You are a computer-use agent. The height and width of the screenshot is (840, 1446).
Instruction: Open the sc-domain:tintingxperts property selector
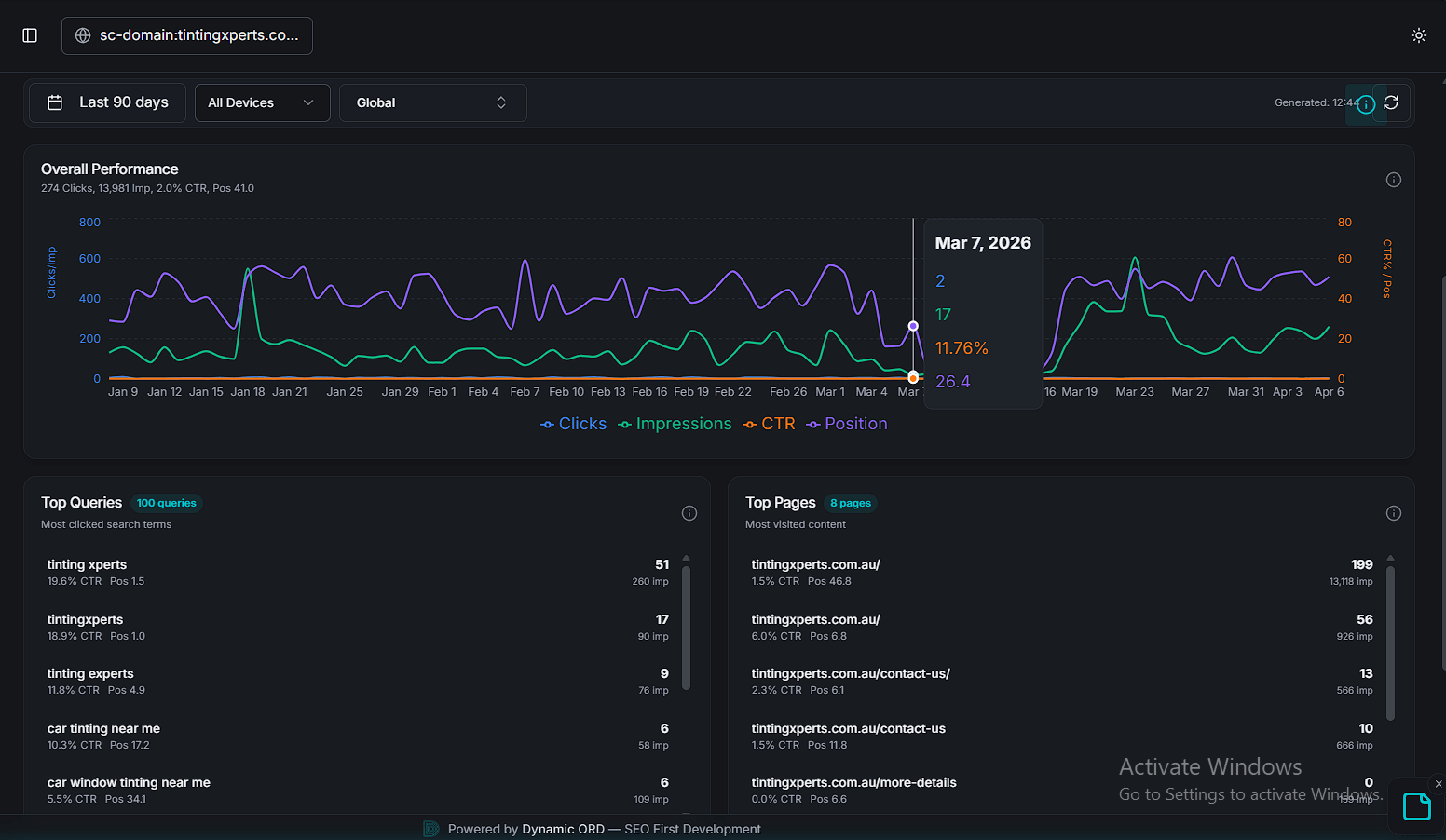tap(186, 35)
